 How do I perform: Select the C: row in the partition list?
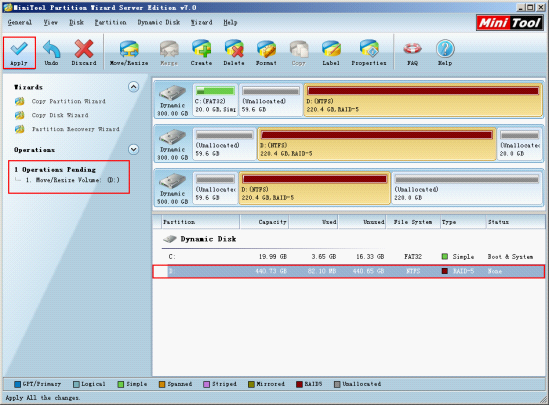tap(349, 257)
